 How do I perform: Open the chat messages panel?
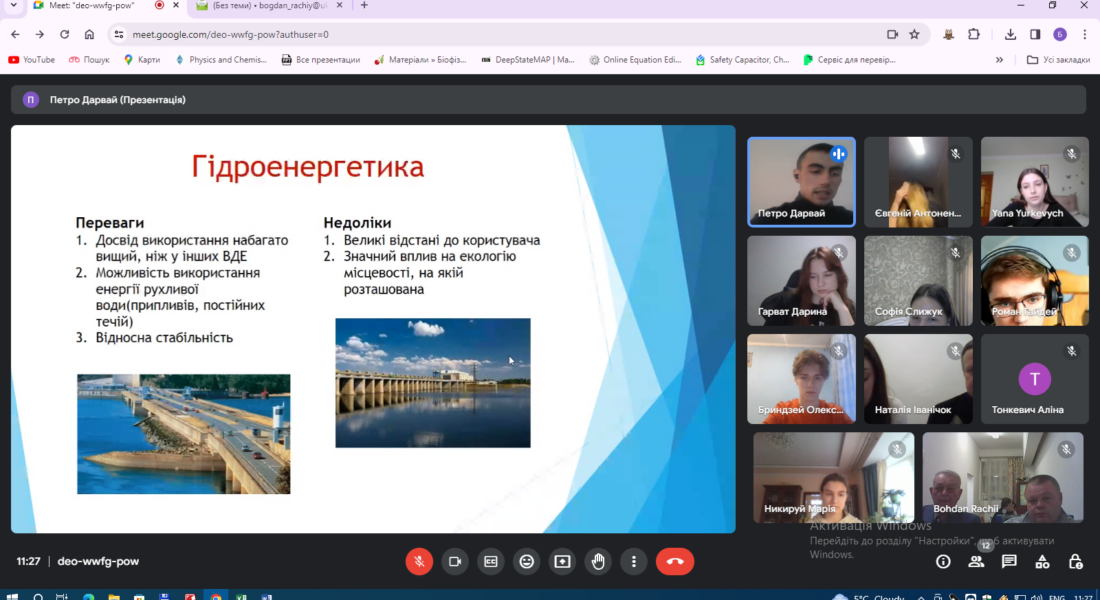click(1009, 562)
